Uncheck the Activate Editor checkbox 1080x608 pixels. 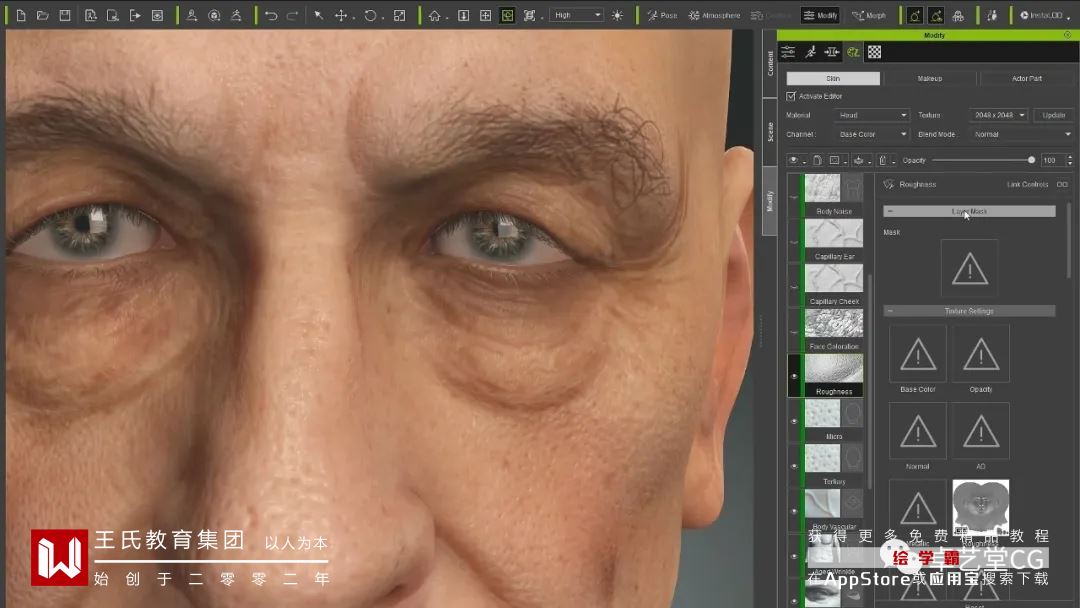point(791,96)
